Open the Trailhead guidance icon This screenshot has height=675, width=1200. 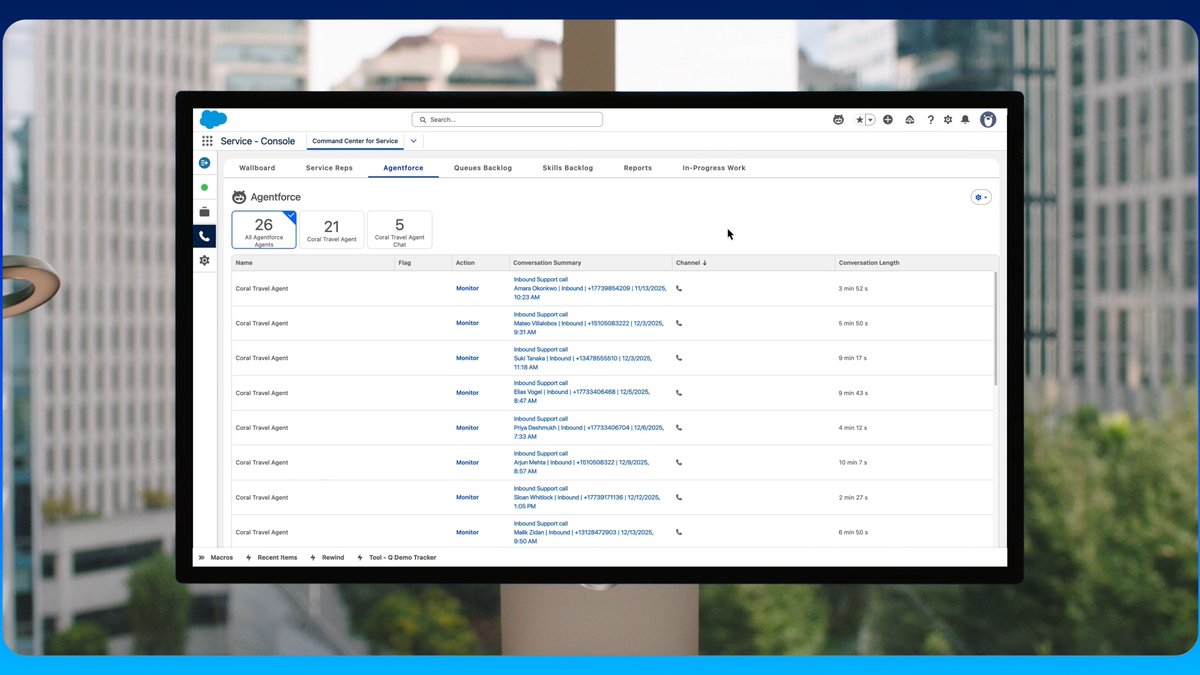[x=910, y=120]
